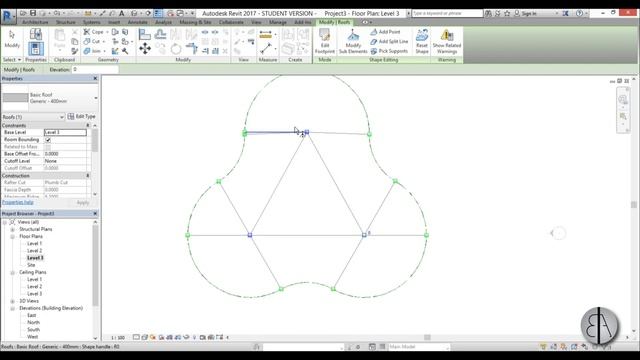Collapse the Ceiling Plans tree node
Viewport: 640px width, 360px height.
pyautogui.click(x=13, y=272)
